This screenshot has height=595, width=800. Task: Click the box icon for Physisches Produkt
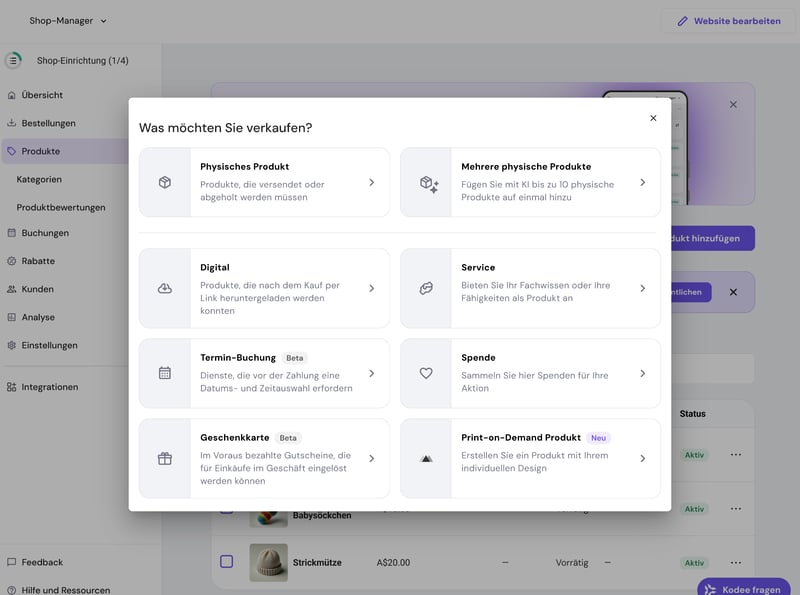tap(165, 183)
